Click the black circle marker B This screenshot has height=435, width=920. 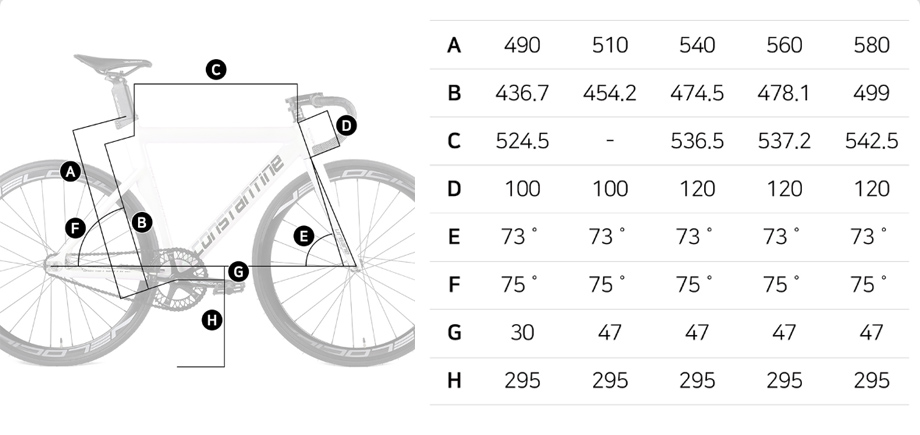pos(142,222)
